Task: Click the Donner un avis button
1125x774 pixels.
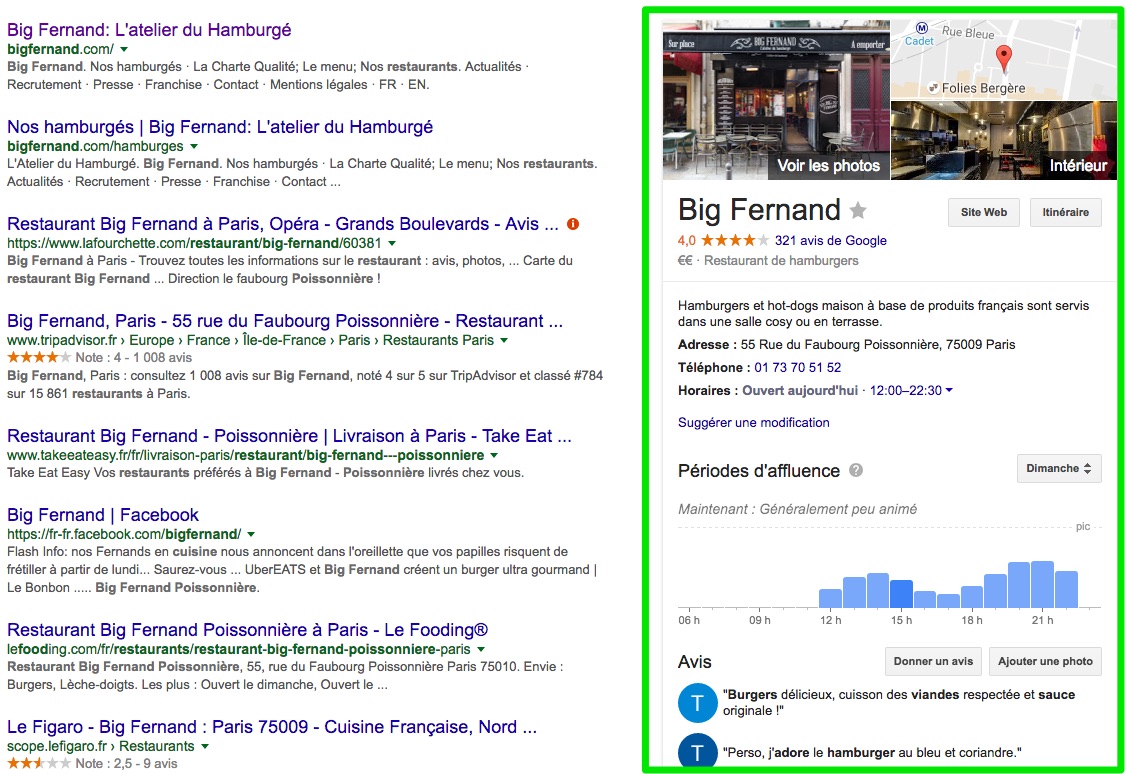Action: coord(933,661)
